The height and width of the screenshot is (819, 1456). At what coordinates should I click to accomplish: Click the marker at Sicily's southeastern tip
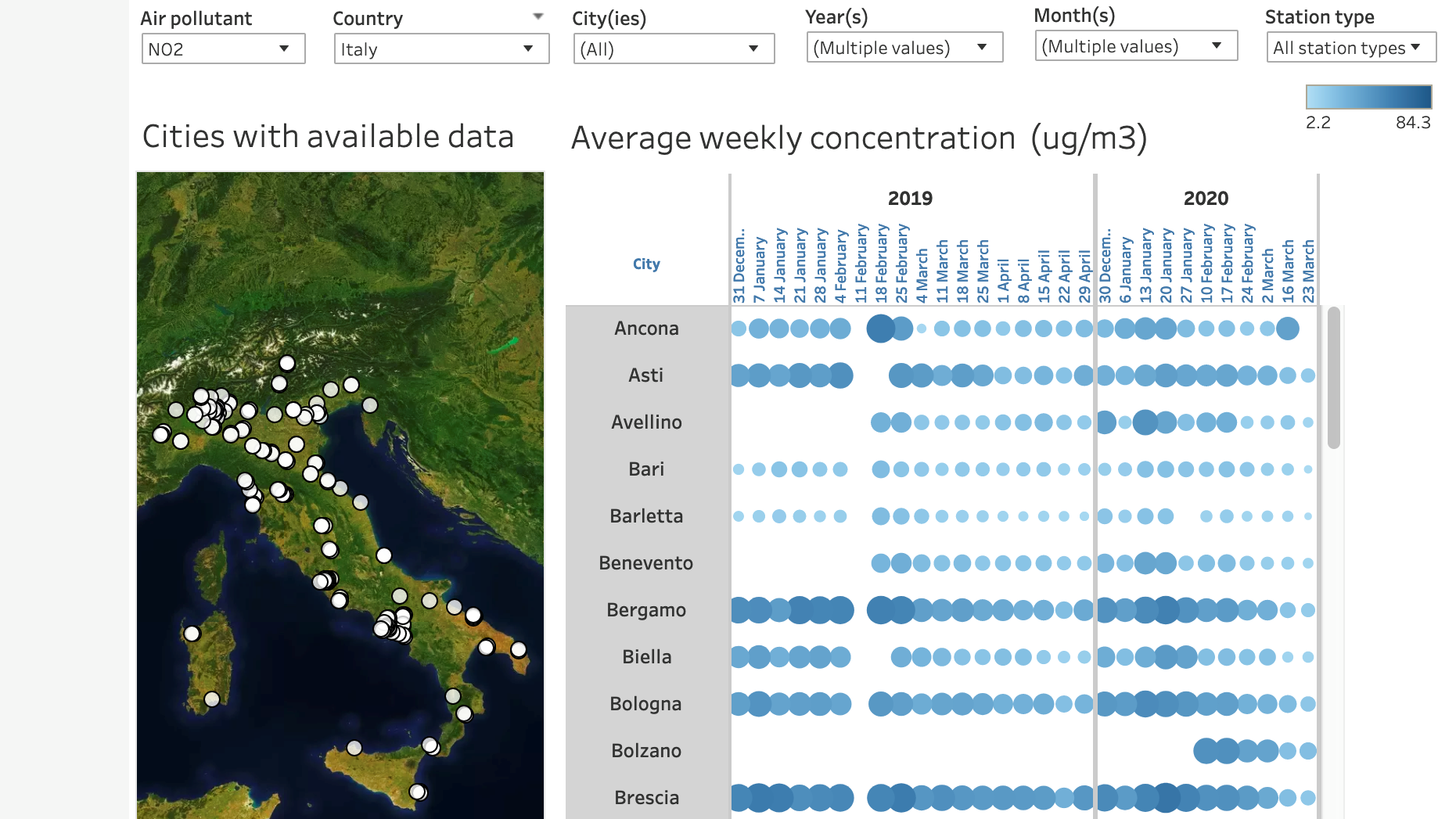tap(418, 792)
